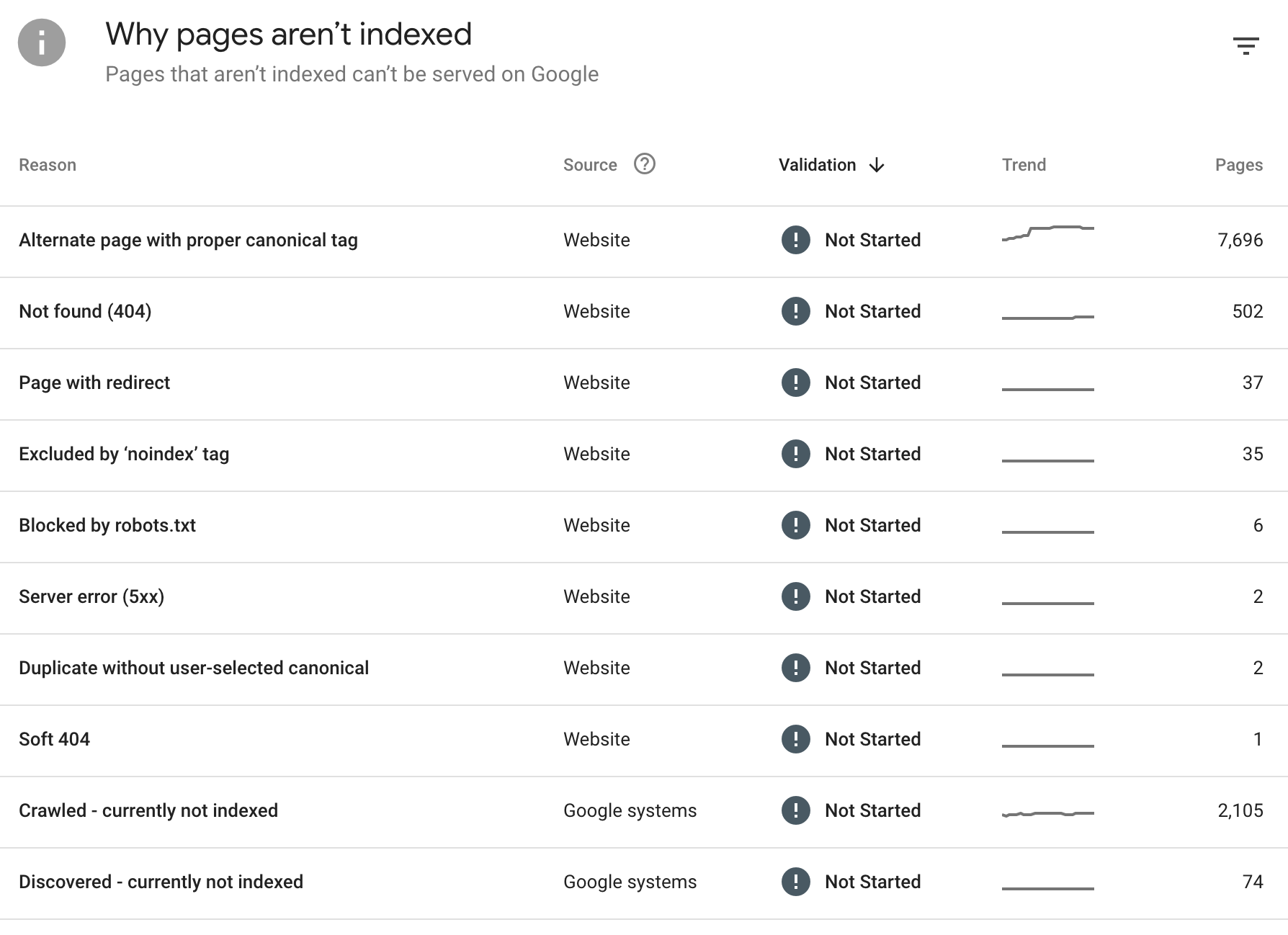Click the alert icon for Page with redirect

(x=796, y=382)
